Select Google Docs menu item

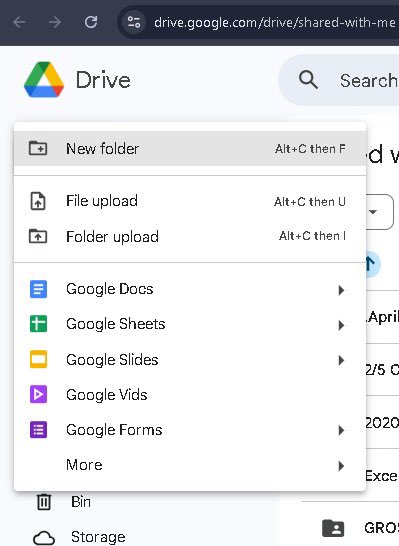[190, 289]
